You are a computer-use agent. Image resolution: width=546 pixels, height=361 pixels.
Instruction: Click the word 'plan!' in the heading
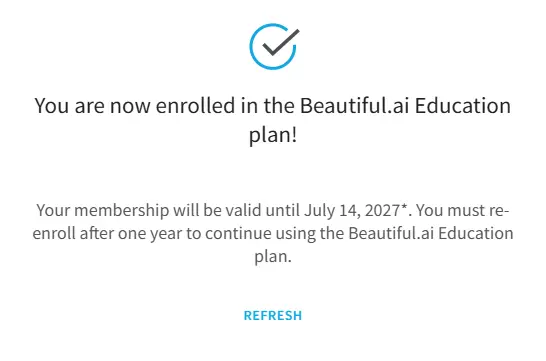[x=273, y=135]
